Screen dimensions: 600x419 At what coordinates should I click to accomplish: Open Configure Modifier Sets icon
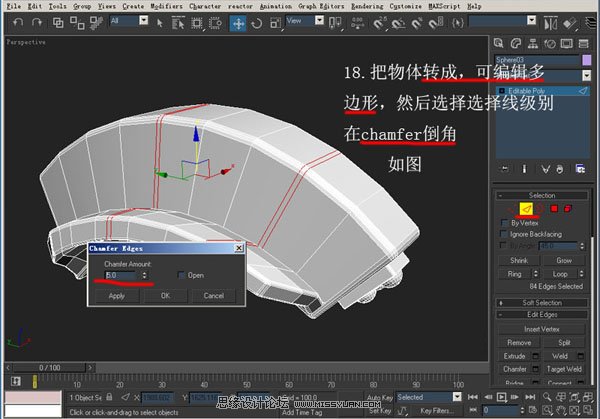(x=580, y=169)
